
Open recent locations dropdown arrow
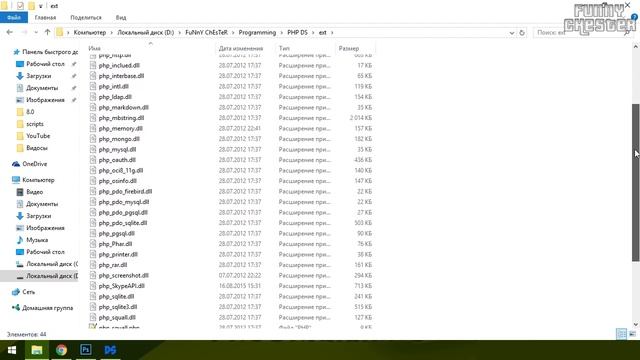coord(36,32)
